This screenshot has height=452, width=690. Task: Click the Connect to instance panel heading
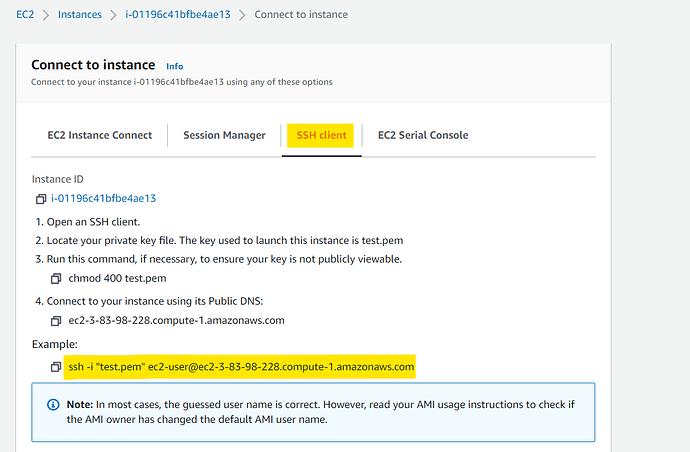(x=93, y=65)
